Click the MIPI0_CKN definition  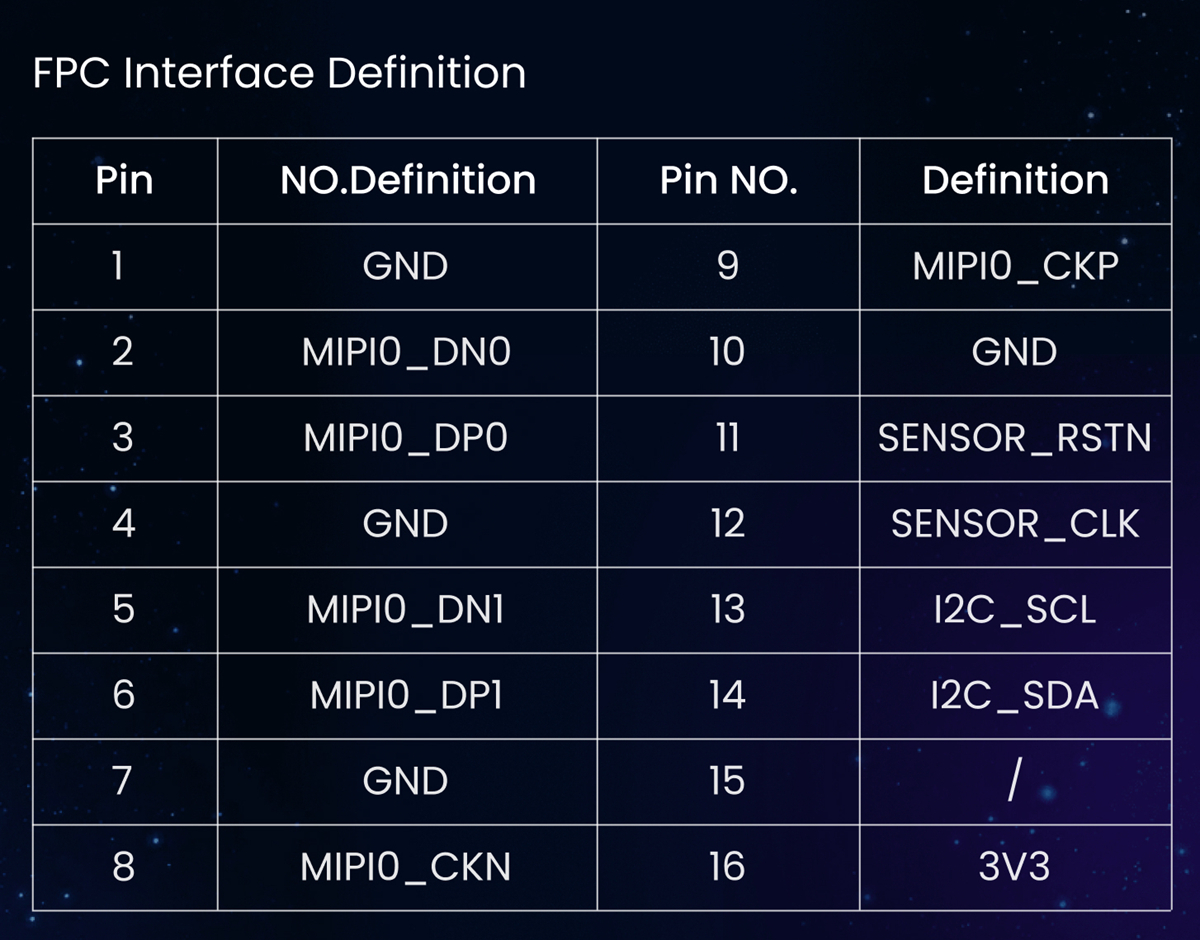[x=406, y=867]
